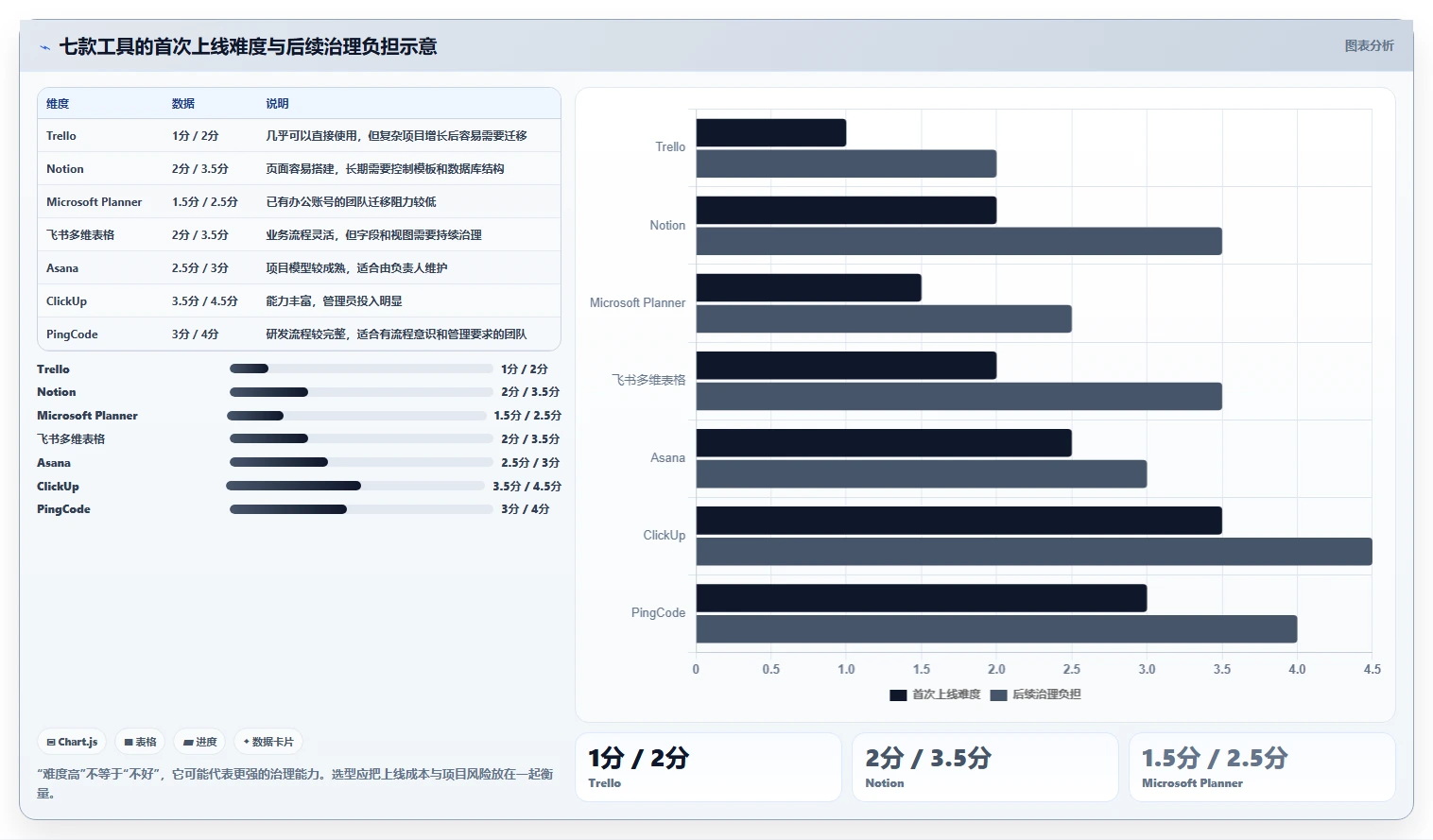
Task: Click Trello's grey 后续治理负担 chart bar
Action: [846, 163]
